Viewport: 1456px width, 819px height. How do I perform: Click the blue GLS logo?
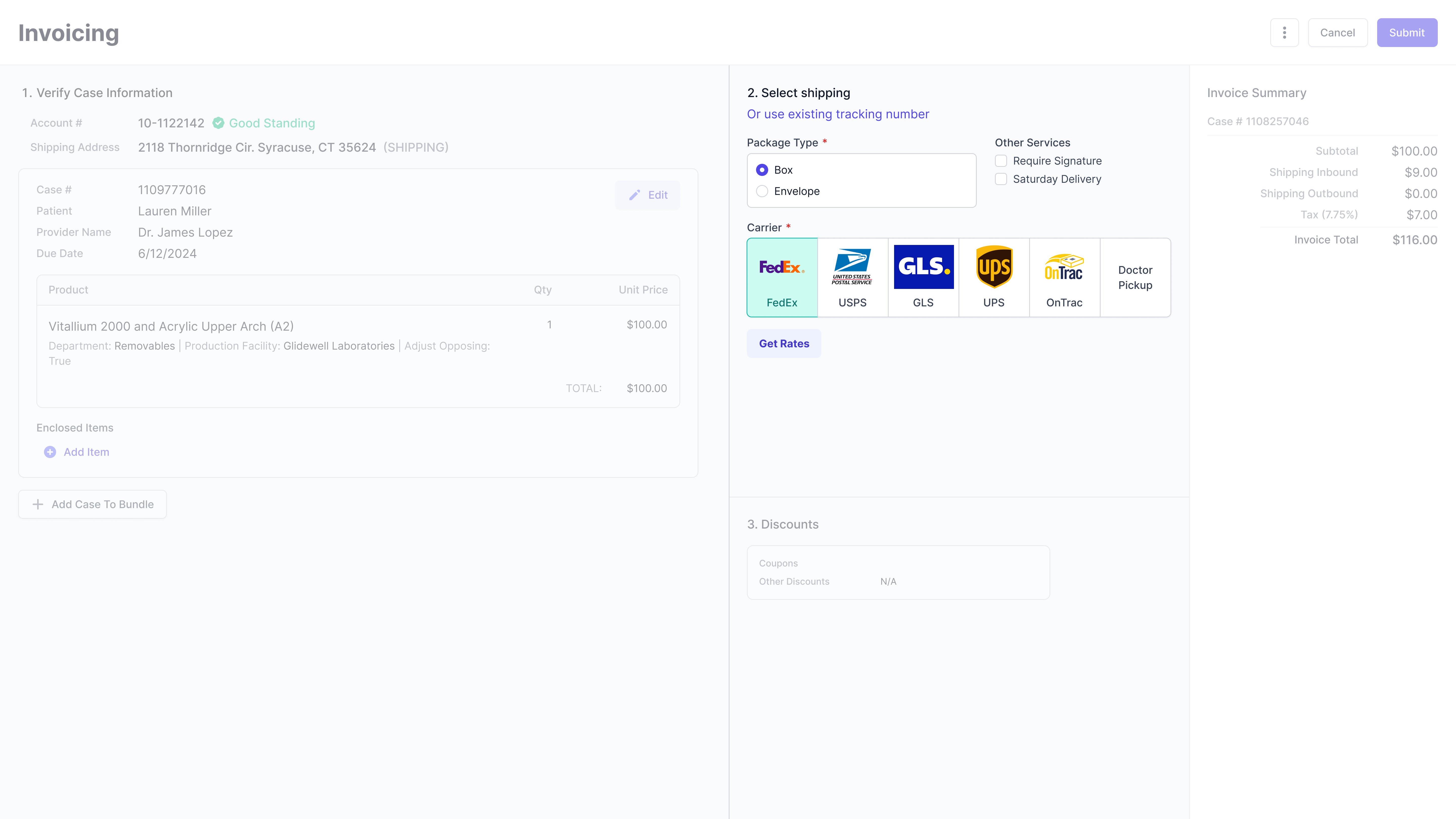tap(924, 267)
